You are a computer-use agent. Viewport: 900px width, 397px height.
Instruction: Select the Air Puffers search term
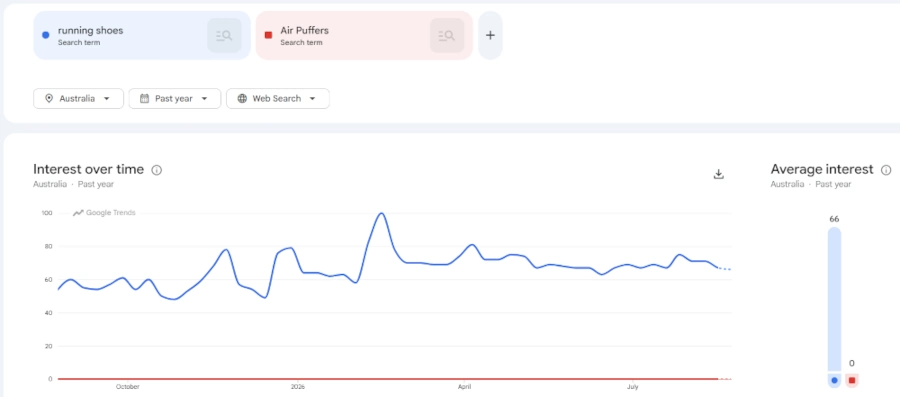[x=364, y=36]
